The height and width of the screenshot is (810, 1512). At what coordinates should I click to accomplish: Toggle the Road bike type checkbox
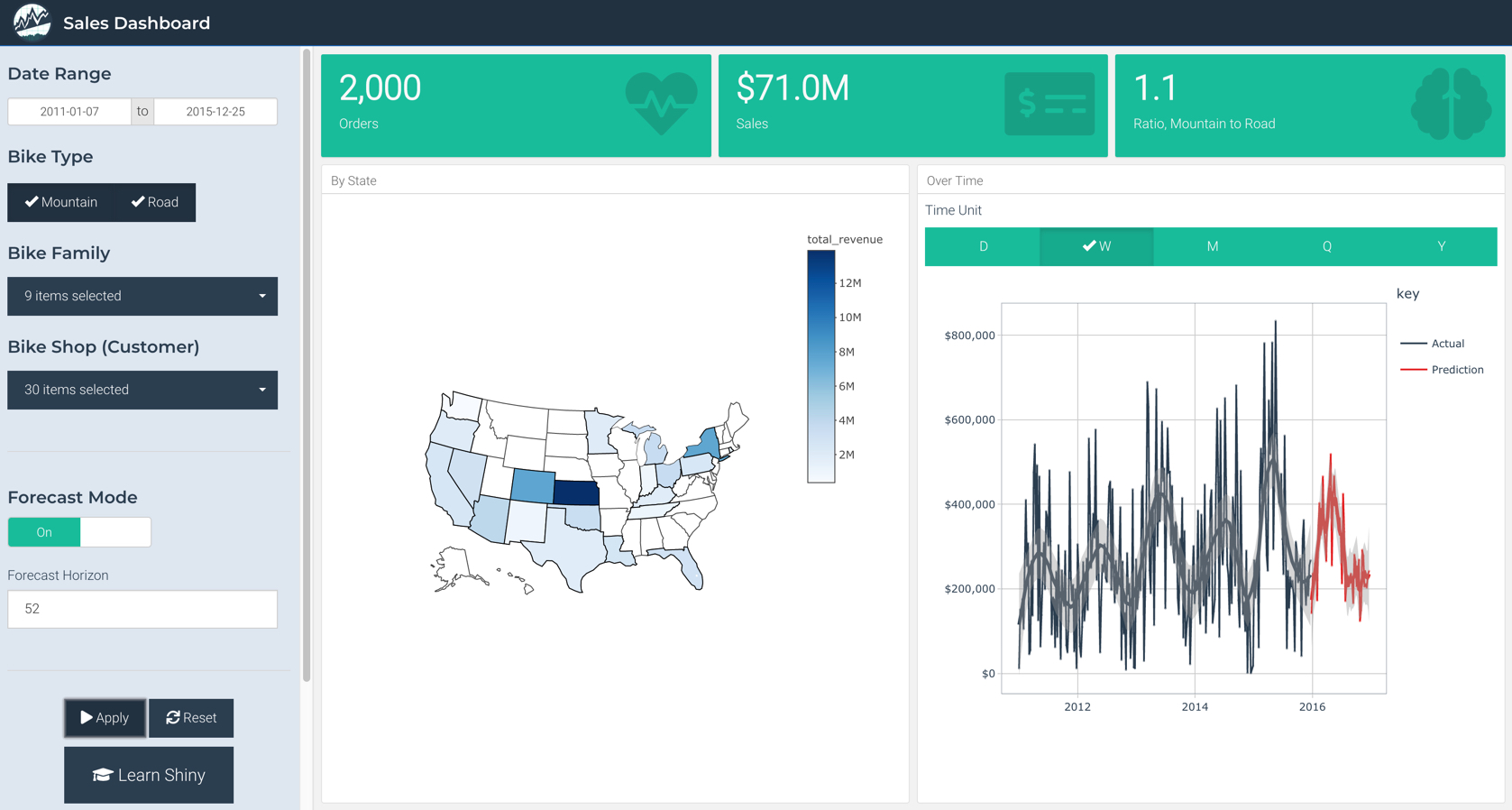[x=155, y=202]
